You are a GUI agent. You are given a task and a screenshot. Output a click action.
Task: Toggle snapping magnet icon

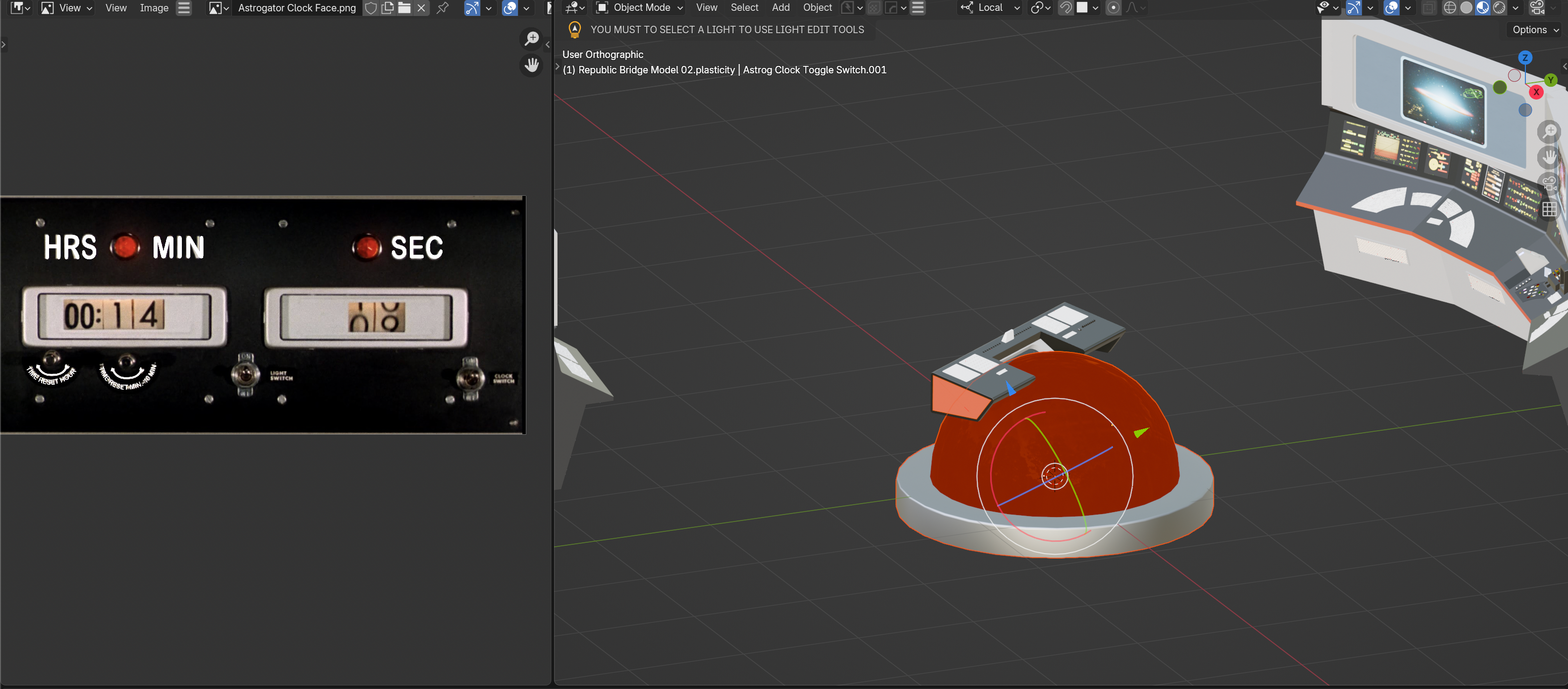coord(1065,8)
